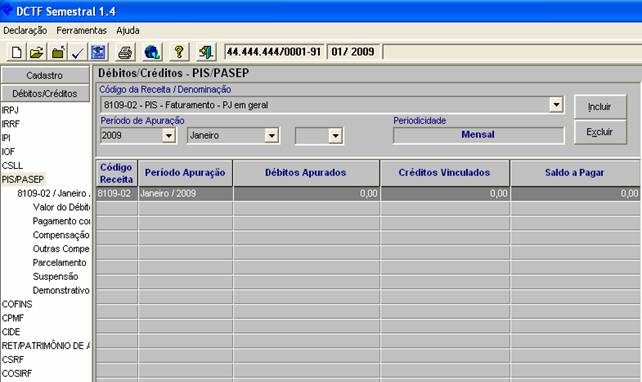
Task: Click the 8109-02 PIS Faturamento combo text
Action: (186, 105)
